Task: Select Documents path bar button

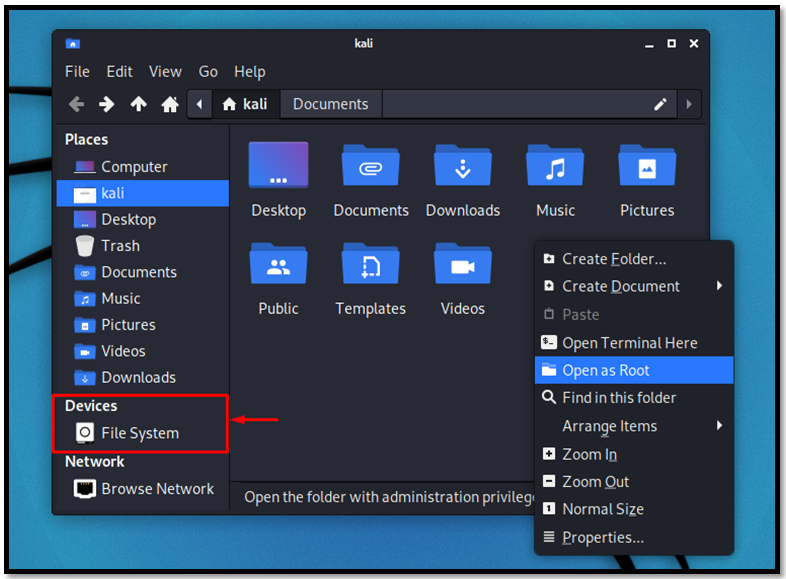Action: click(331, 104)
